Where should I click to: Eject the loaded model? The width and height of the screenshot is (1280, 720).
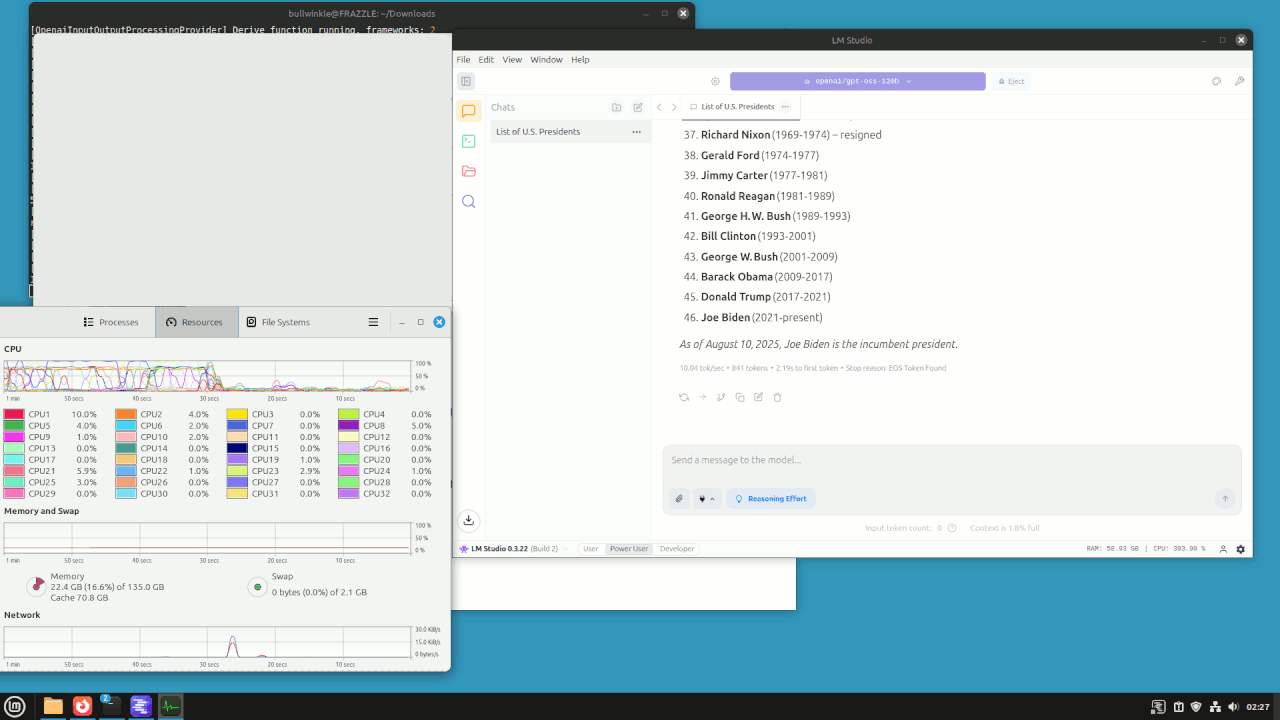[x=1010, y=81]
